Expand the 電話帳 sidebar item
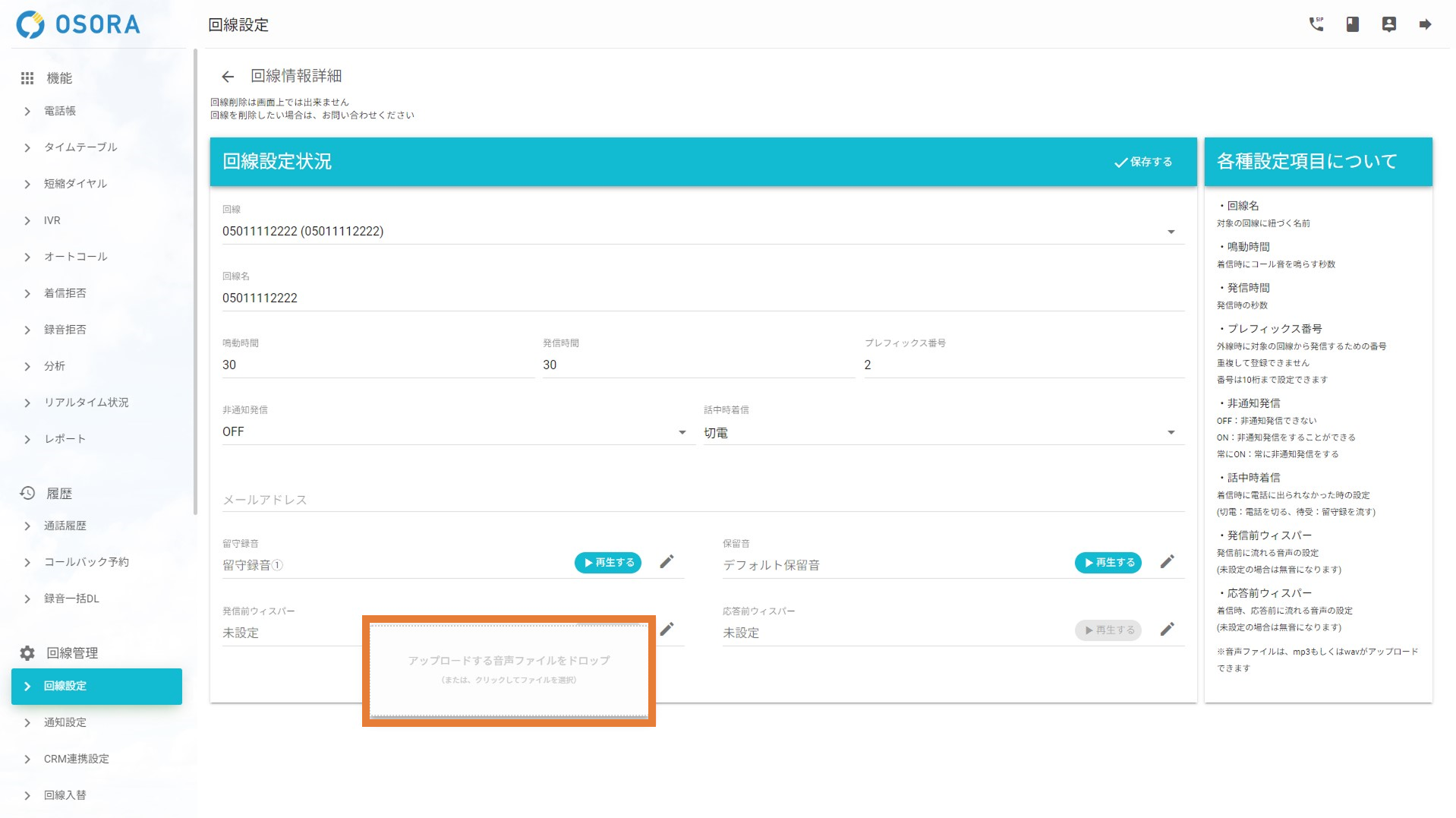This screenshot has height=818, width=1456. (60, 111)
